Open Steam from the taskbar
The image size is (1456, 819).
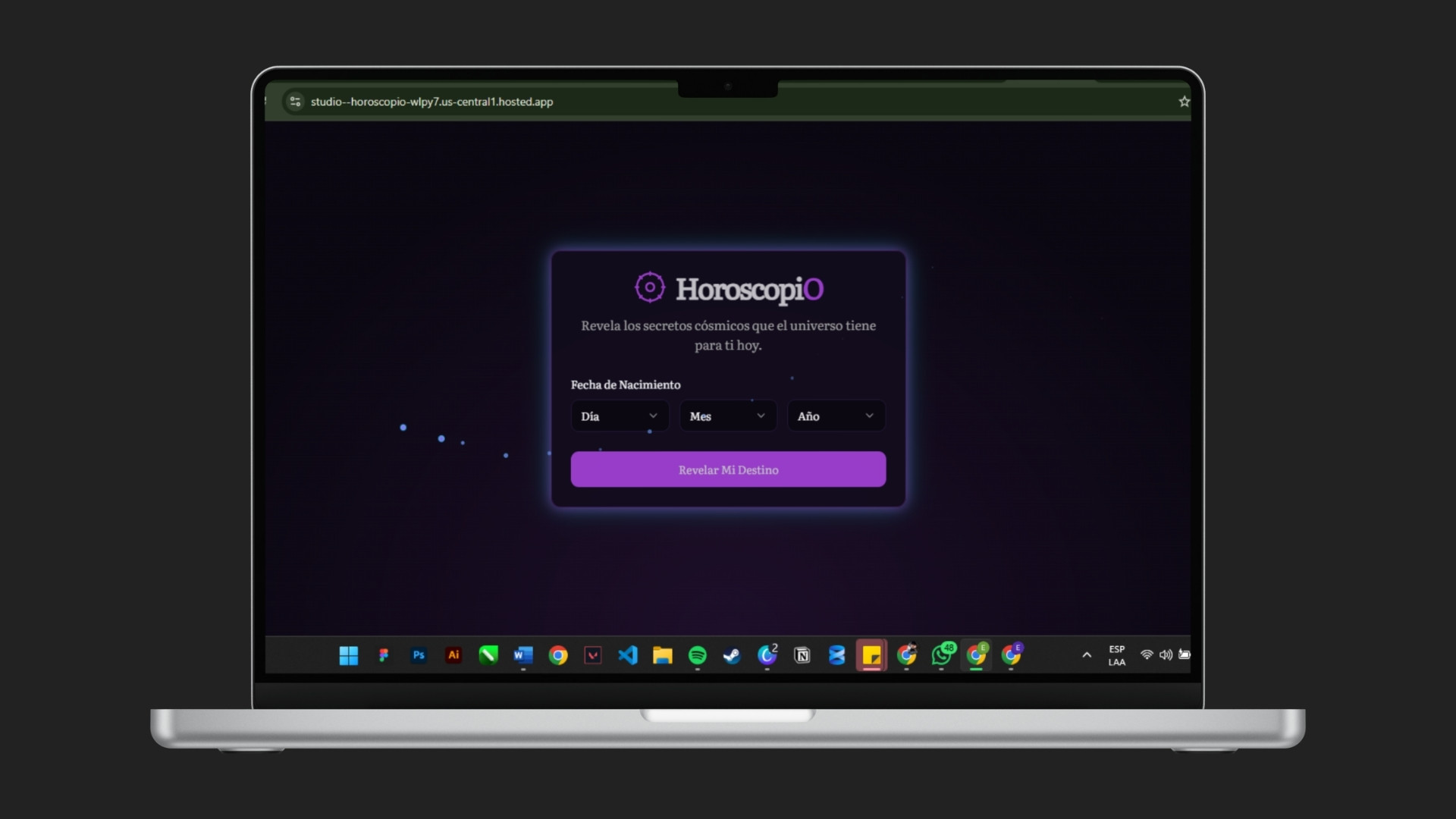732,655
